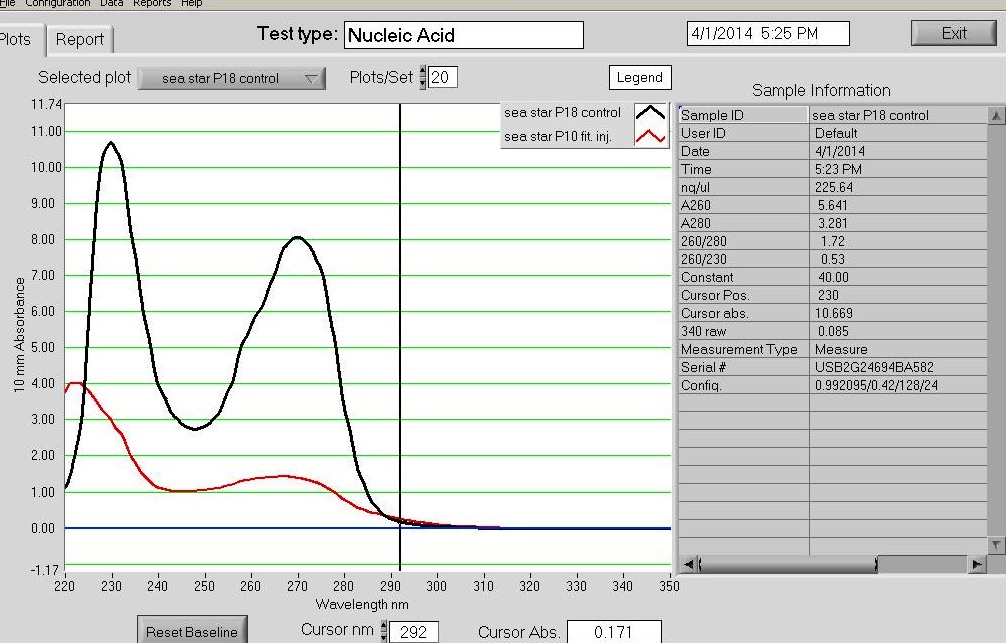Toggle the Legend button
1006x643 pixels.
pyautogui.click(x=639, y=77)
